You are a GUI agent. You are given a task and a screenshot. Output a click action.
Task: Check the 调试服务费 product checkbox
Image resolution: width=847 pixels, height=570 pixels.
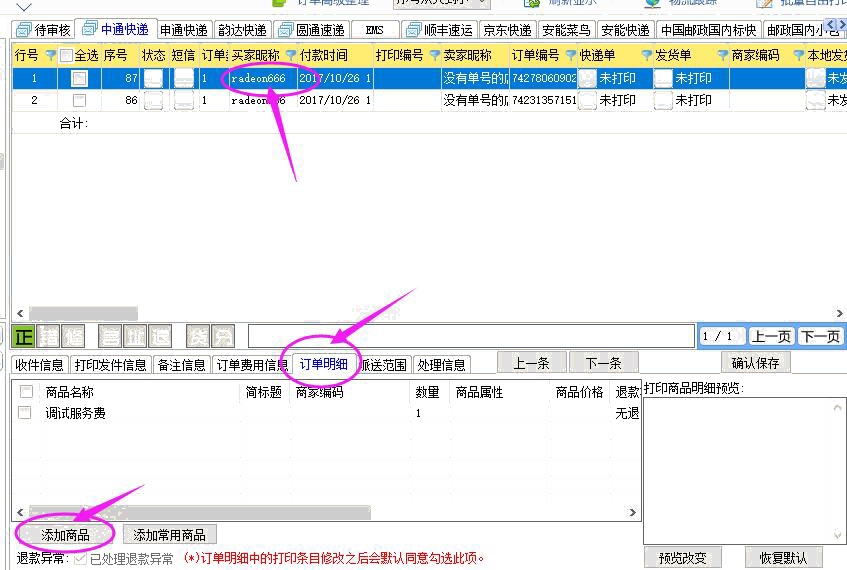click(25, 413)
